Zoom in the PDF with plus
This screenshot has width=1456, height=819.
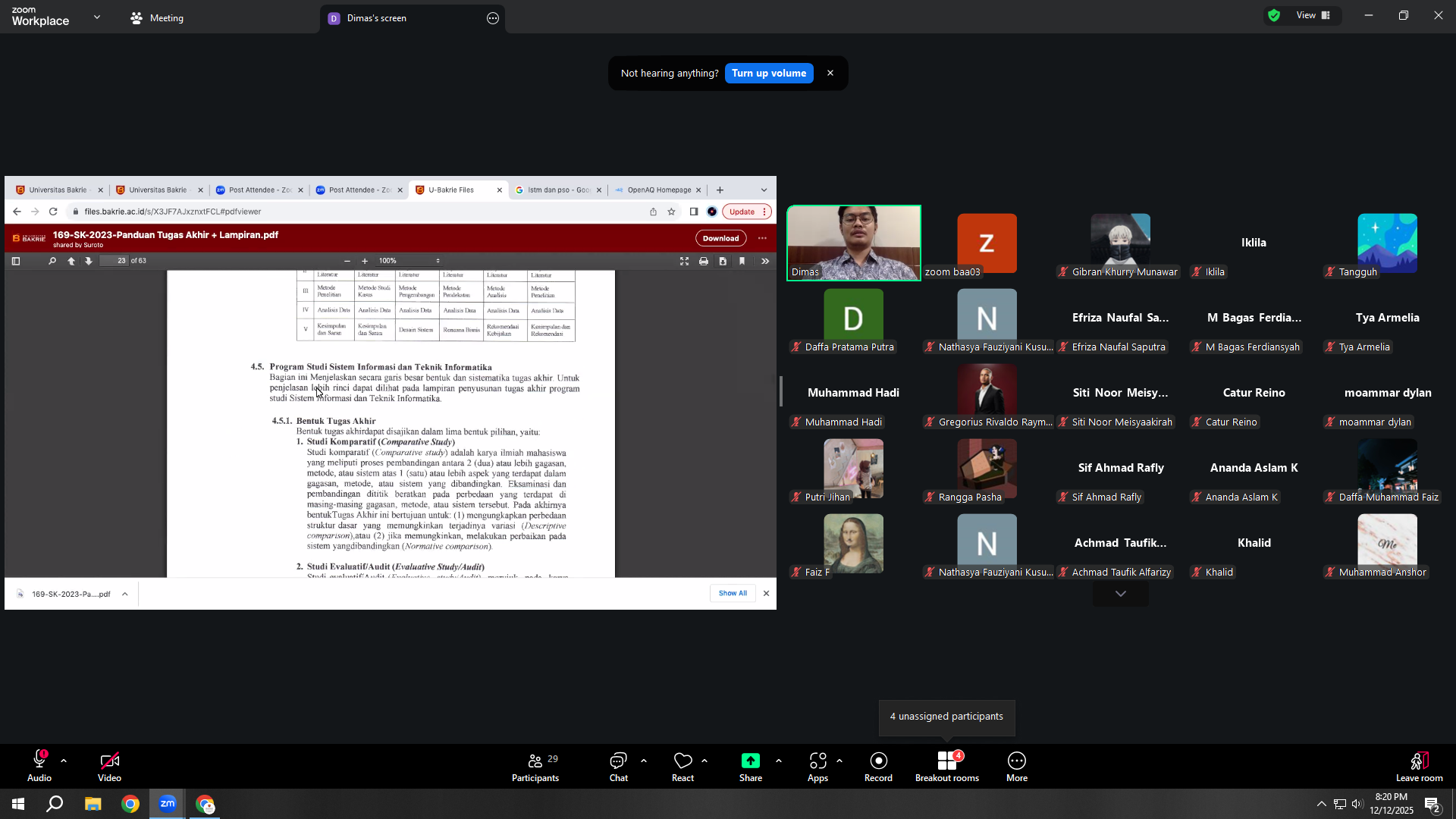[x=365, y=261]
